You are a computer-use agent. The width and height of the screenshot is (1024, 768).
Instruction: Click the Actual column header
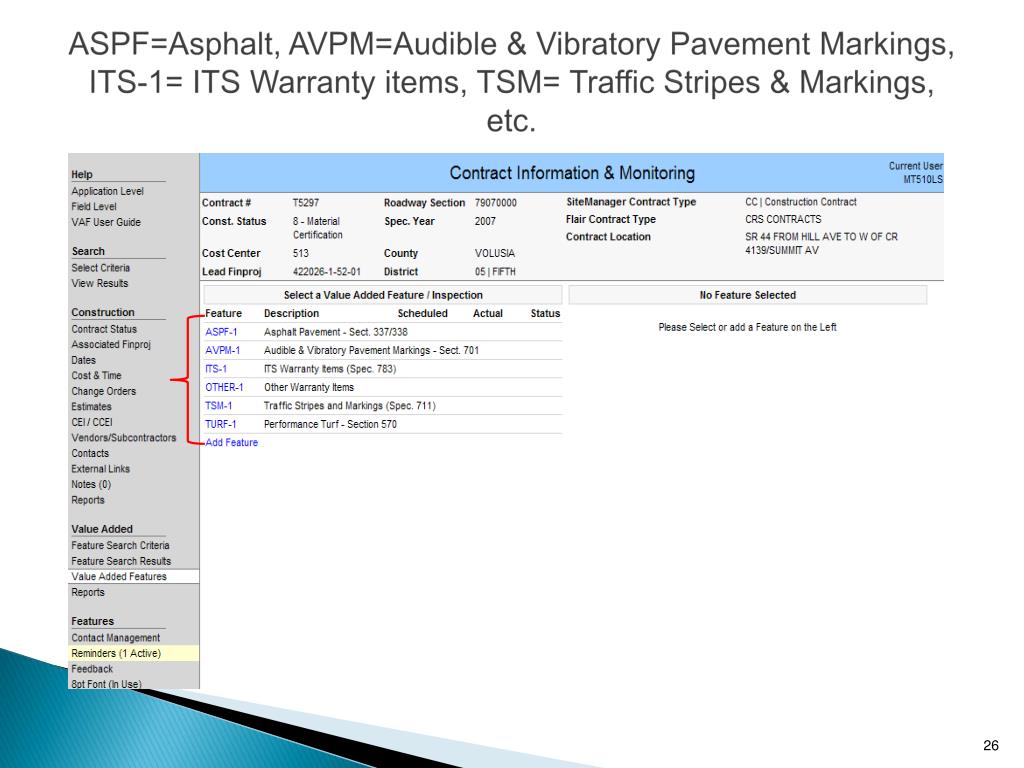tap(488, 313)
